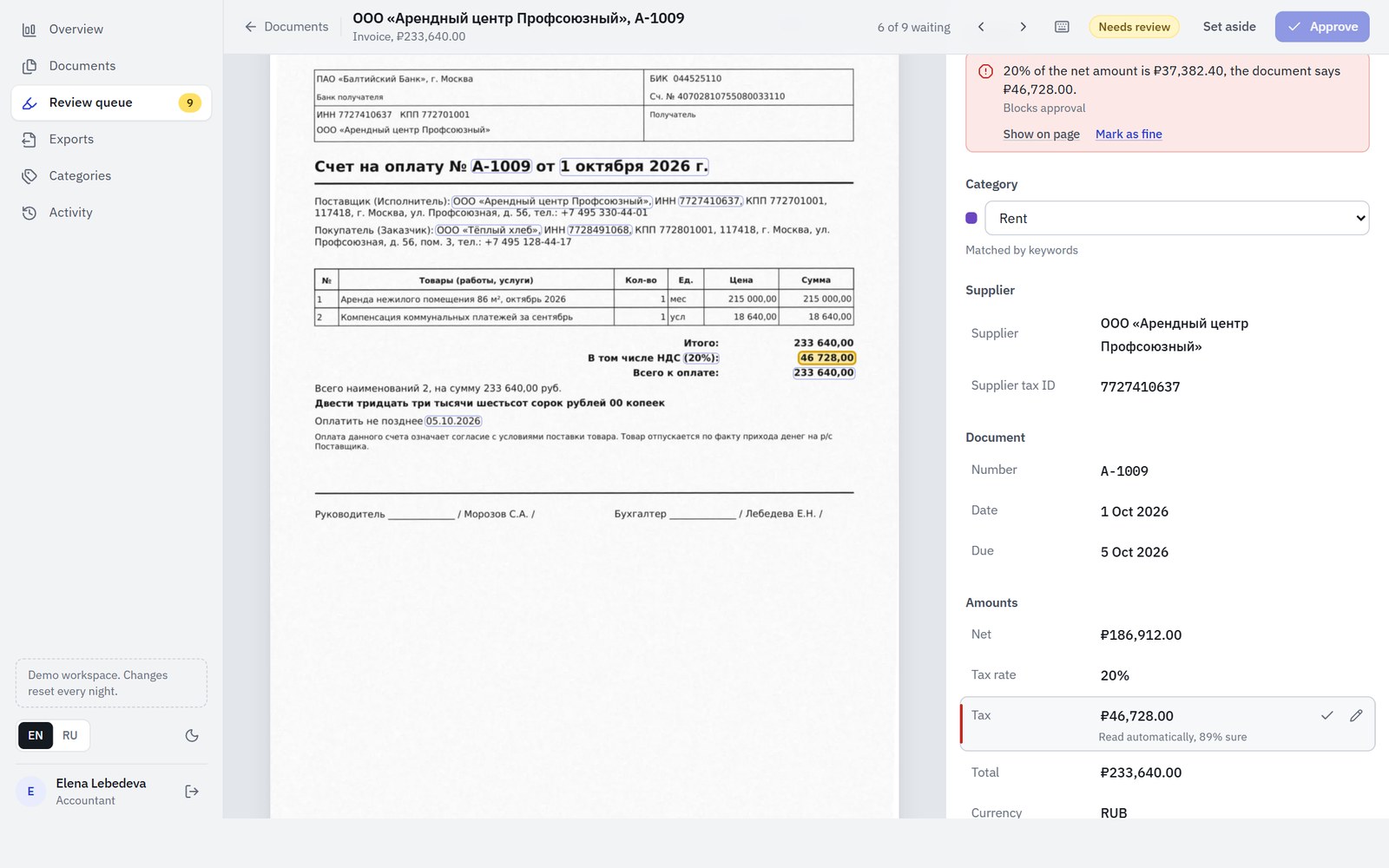The width and height of the screenshot is (1389, 868).
Task: Click the warning alert icon
Action: point(985,71)
